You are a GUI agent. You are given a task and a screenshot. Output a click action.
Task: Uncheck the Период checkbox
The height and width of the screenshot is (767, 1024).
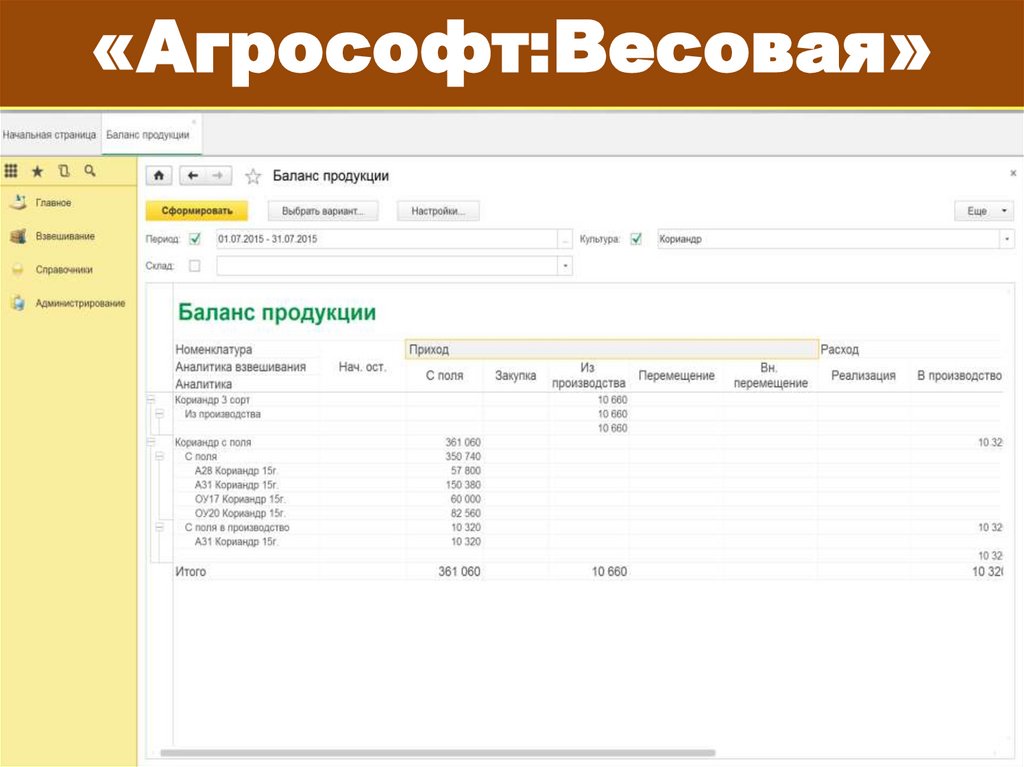click(195, 239)
